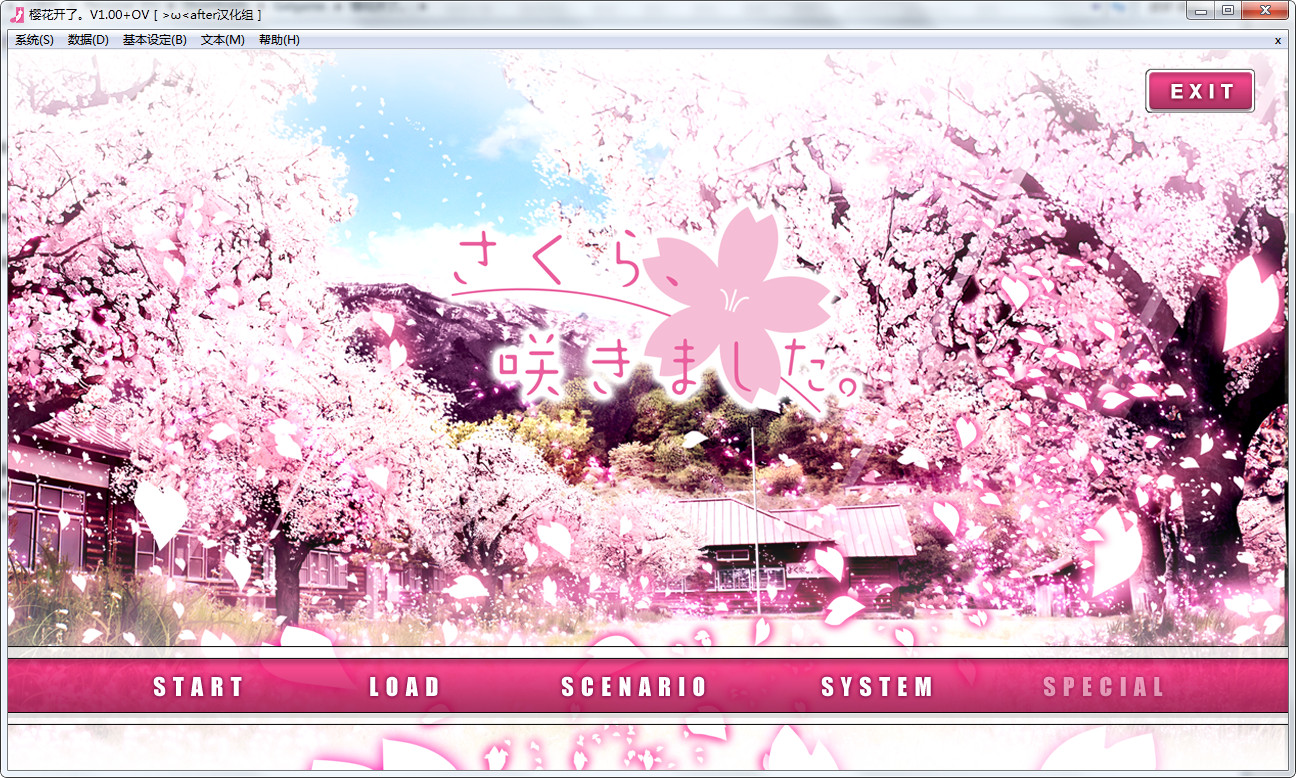
Task: Maximize the game window
Action: point(1228,11)
